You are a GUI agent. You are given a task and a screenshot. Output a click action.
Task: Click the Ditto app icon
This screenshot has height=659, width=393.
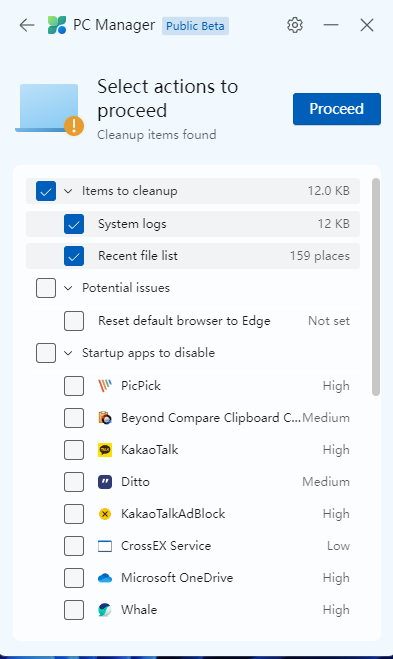pos(105,482)
